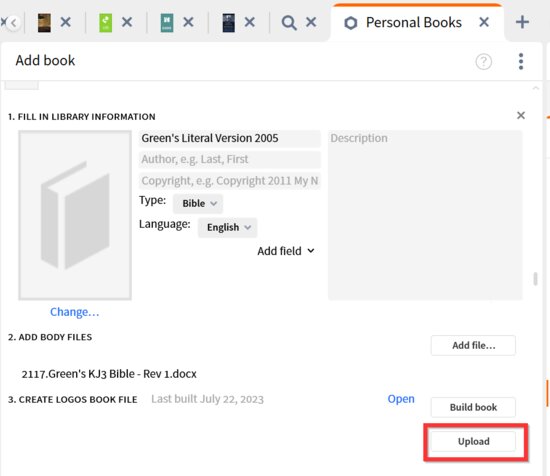Open the Type dropdown showing Bible
This screenshot has width=550, height=476.
click(x=198, y=203)
